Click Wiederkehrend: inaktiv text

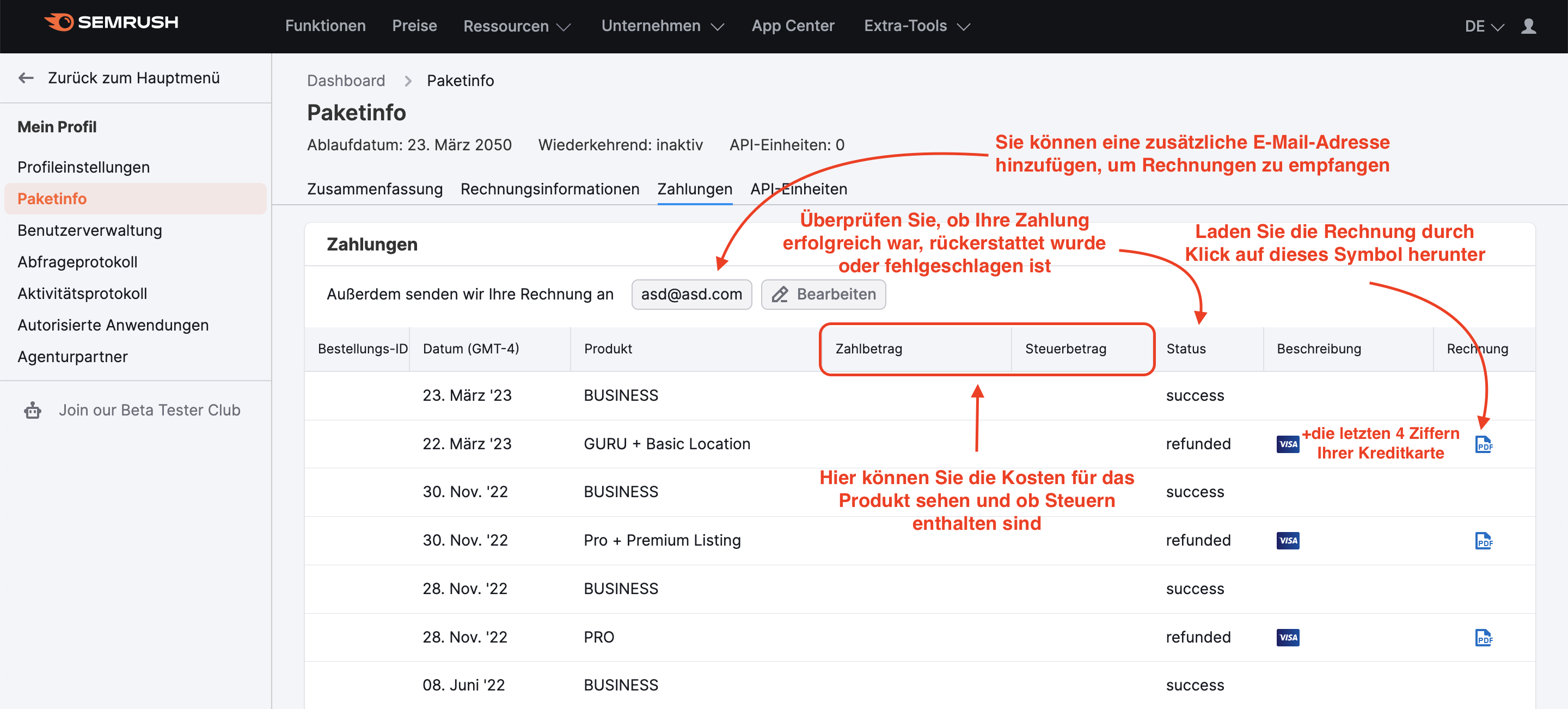point(620,145)
